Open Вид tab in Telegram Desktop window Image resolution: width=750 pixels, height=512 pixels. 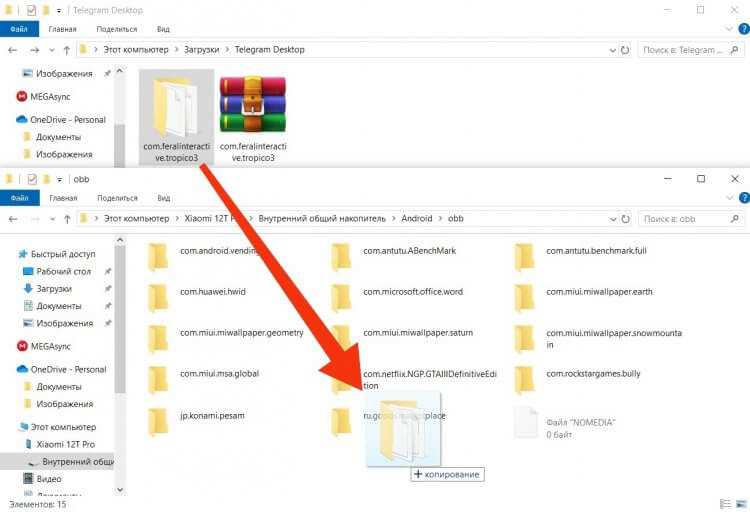pos(163,29)
